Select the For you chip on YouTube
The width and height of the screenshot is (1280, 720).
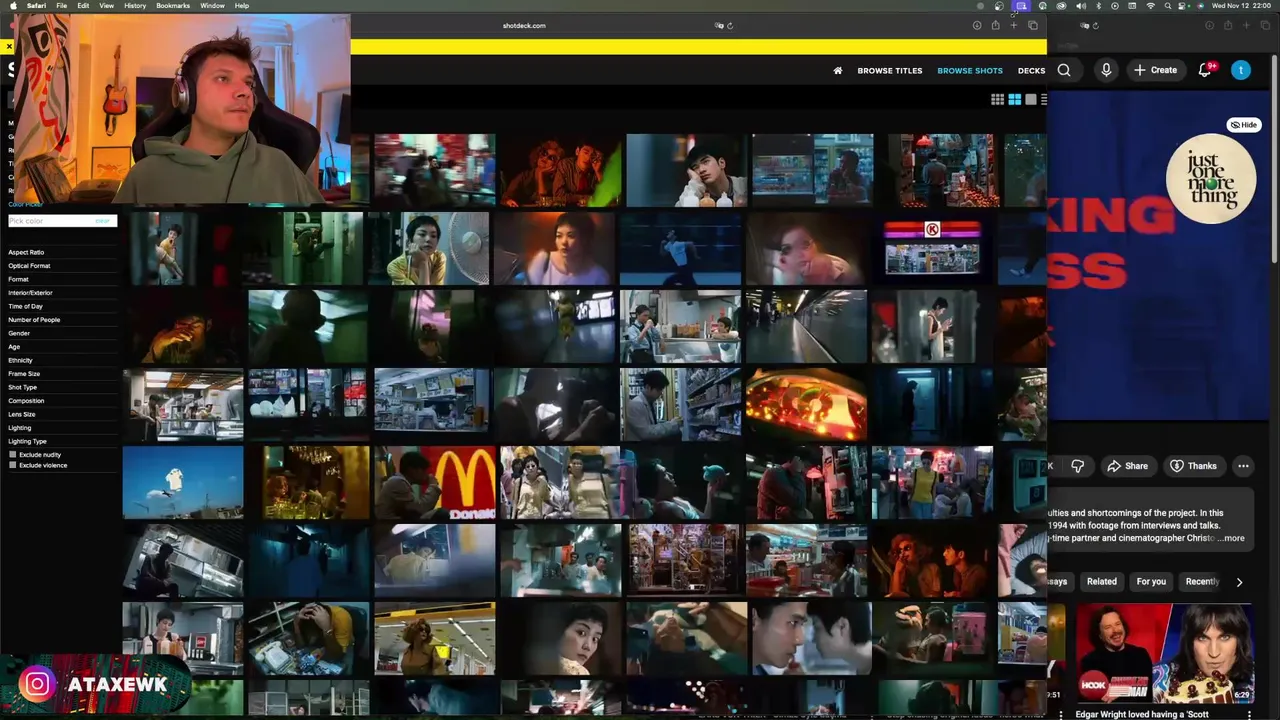click(x=1151, y=581)
